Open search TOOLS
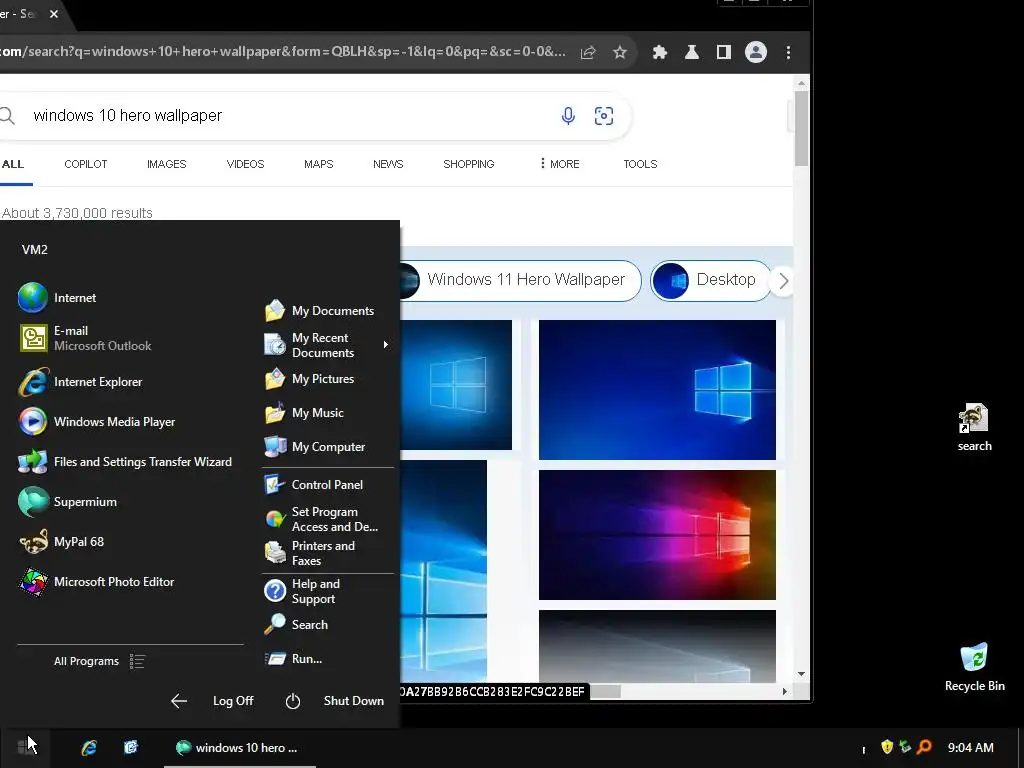 click(x=640, y=164)
